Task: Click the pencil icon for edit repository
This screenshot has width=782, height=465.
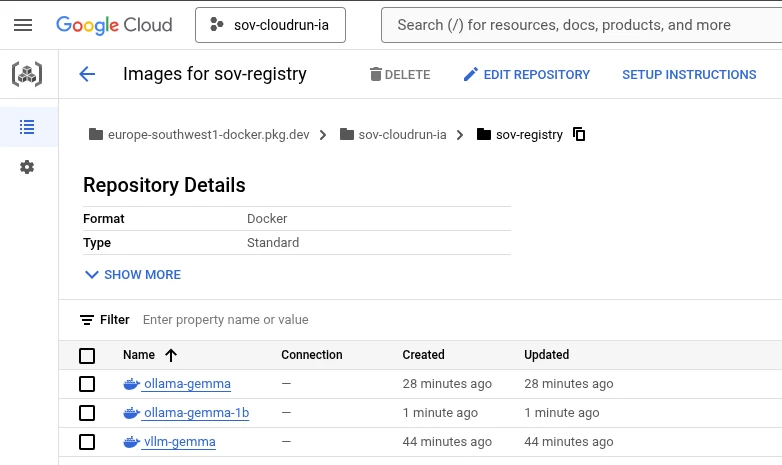Action: pos(470,74)
